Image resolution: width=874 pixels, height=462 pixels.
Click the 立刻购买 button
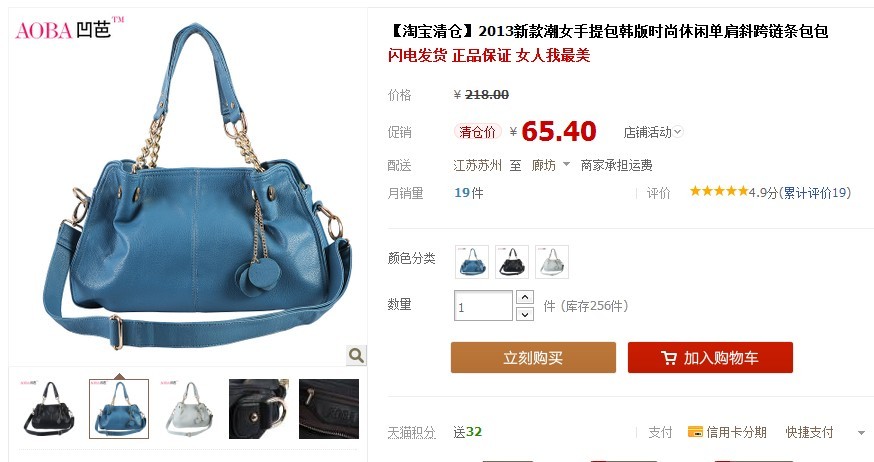(533, 357)
